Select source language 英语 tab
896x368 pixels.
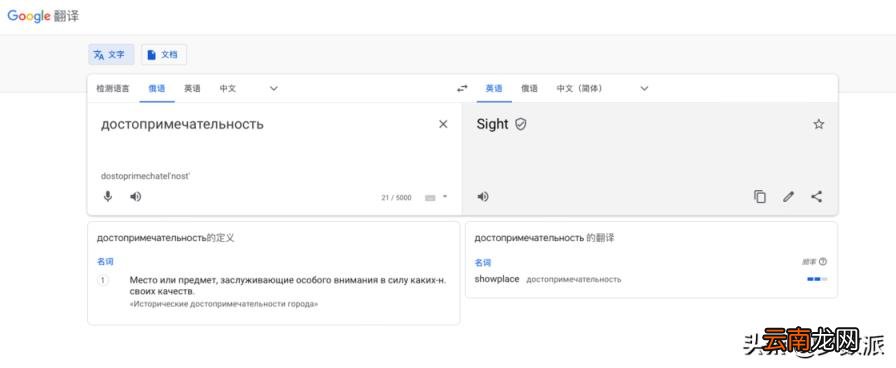coord(192,89)
